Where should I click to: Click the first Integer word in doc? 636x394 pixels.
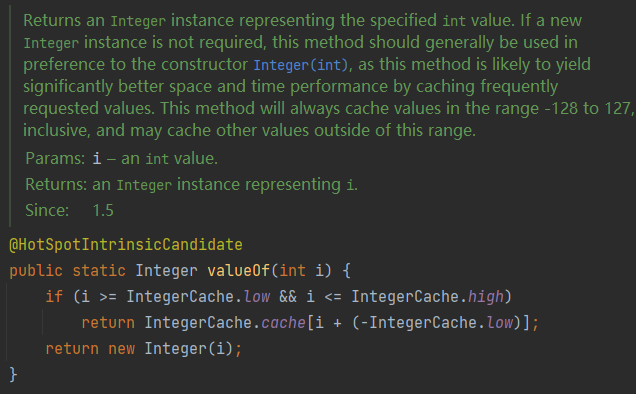138,21
